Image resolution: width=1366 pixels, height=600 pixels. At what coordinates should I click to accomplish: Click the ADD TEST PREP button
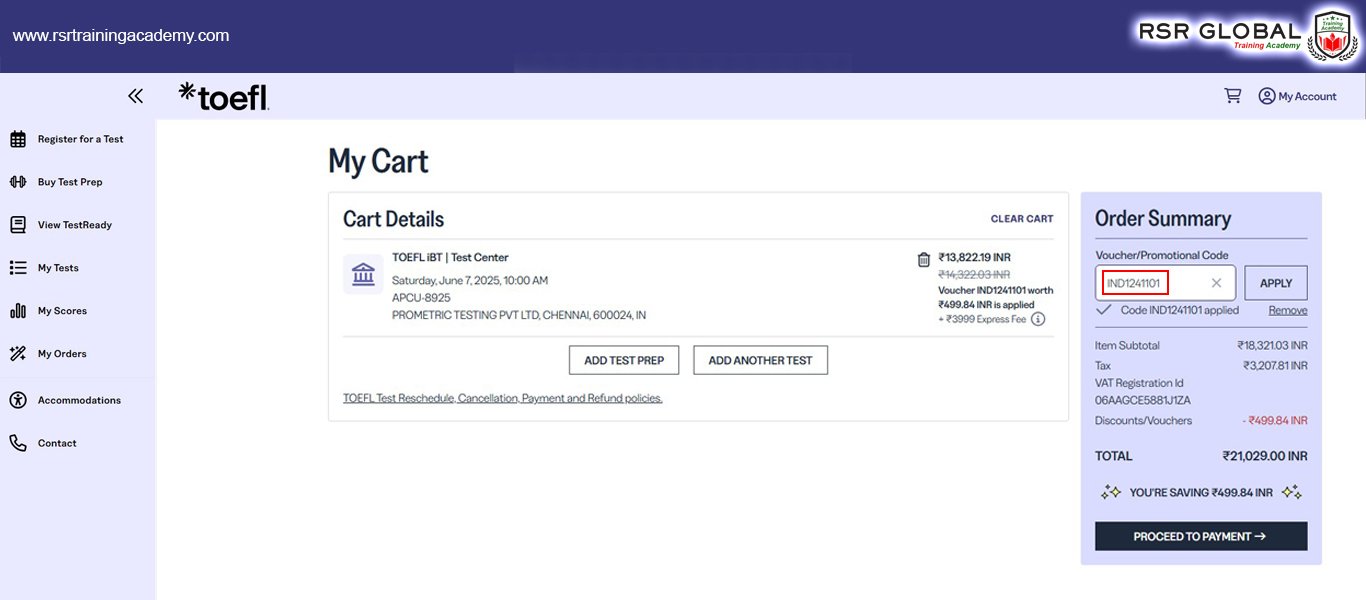coord(624,360)
